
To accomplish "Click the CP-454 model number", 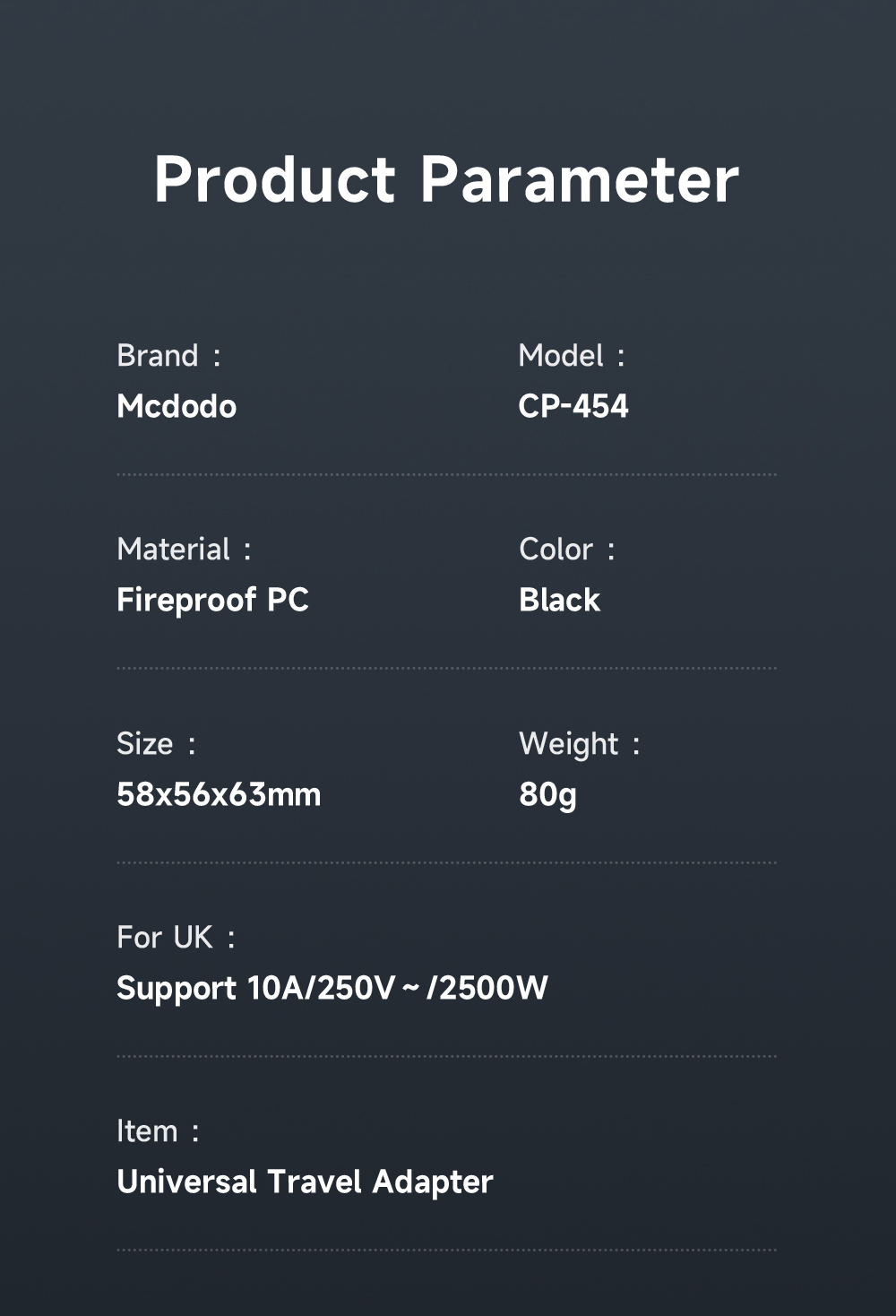I will (x=573, y=406).
